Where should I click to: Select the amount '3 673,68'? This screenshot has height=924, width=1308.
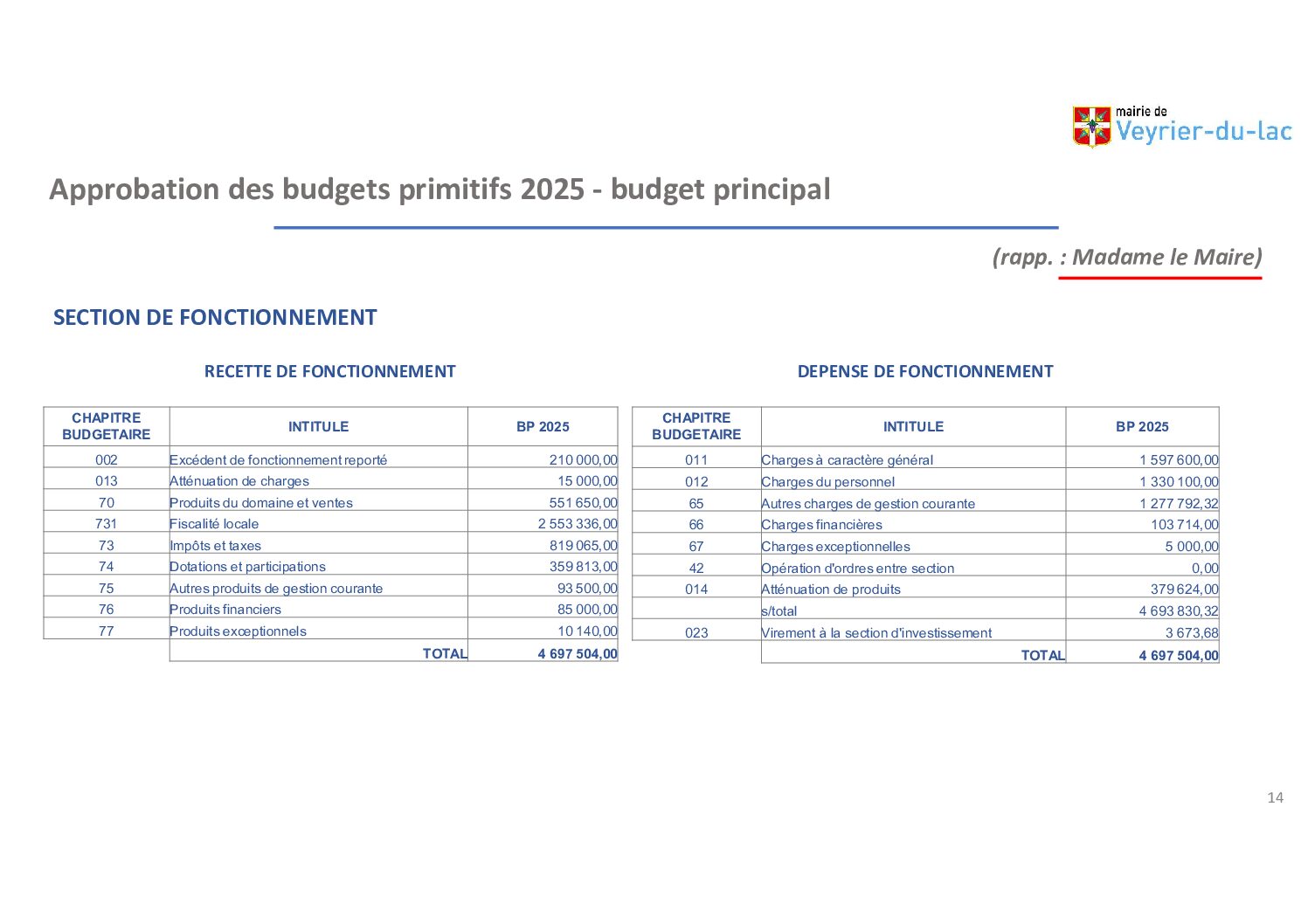(x=1192, y=633)
